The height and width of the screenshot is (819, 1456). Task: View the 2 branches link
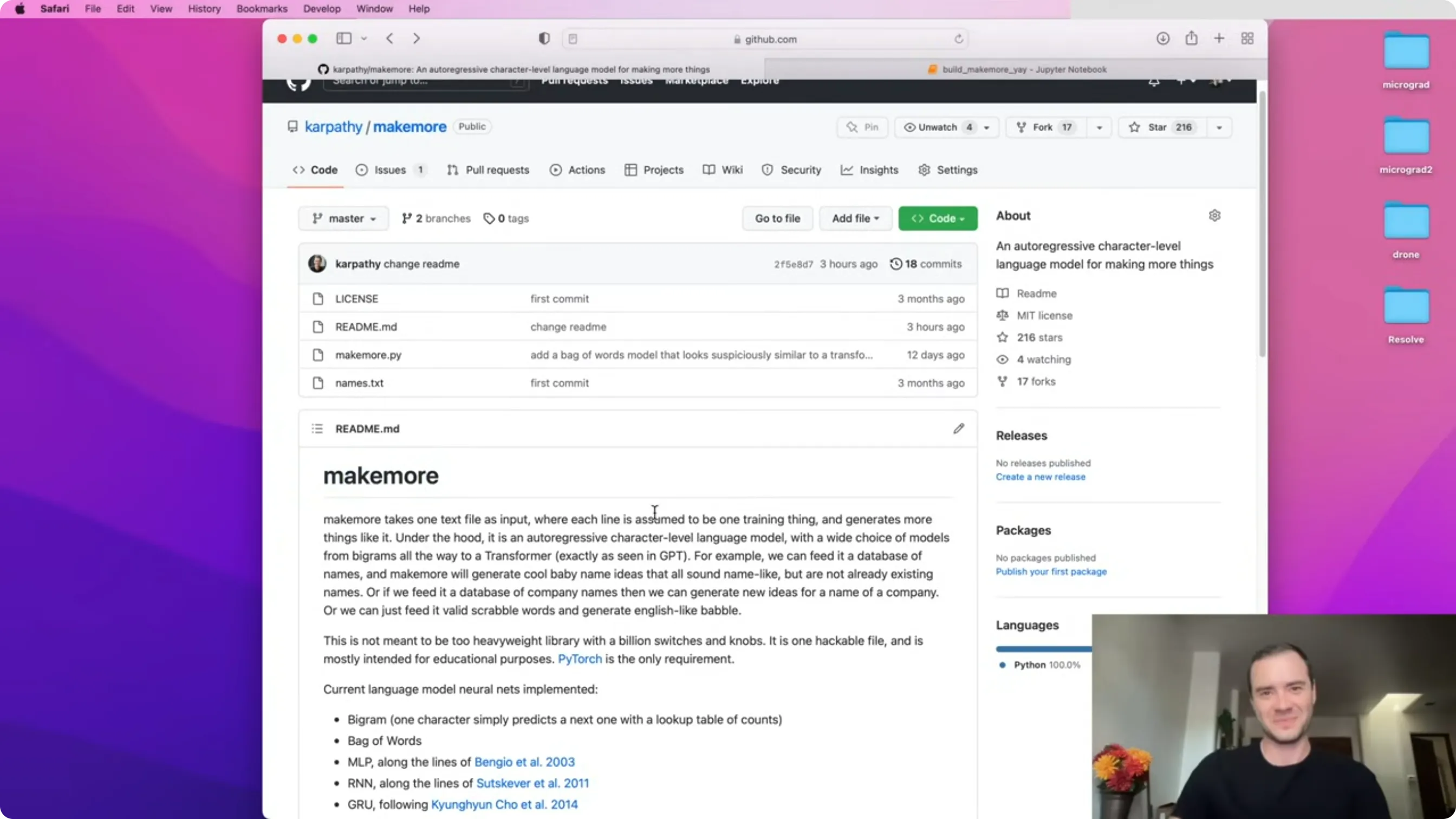436,218
